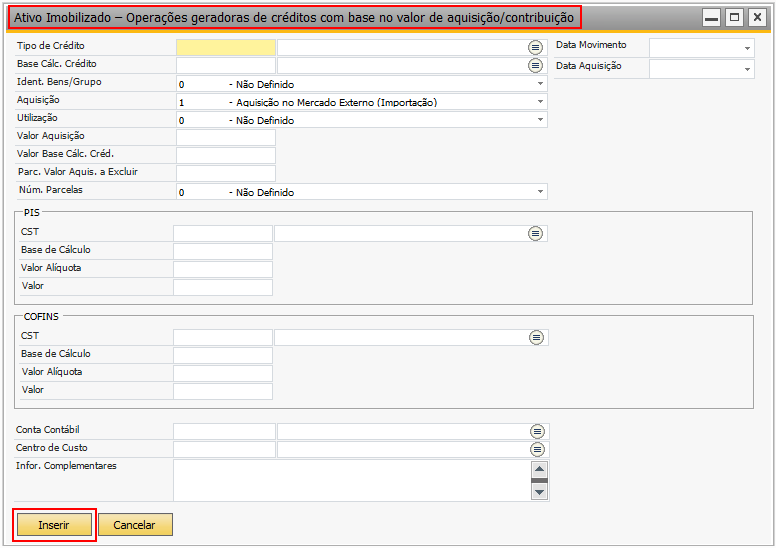Close the Ativo Imobilizado window

click(757, 18)
